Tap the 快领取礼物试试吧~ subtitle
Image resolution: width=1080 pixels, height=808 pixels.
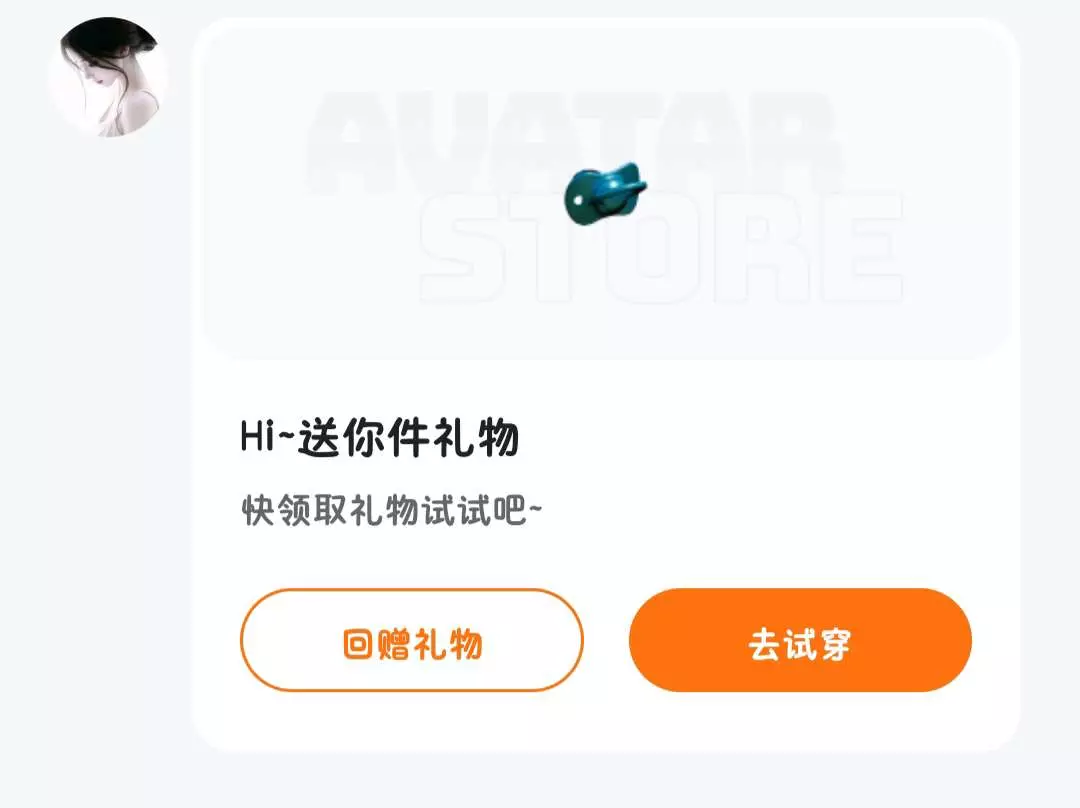click(x=391, y=510)
